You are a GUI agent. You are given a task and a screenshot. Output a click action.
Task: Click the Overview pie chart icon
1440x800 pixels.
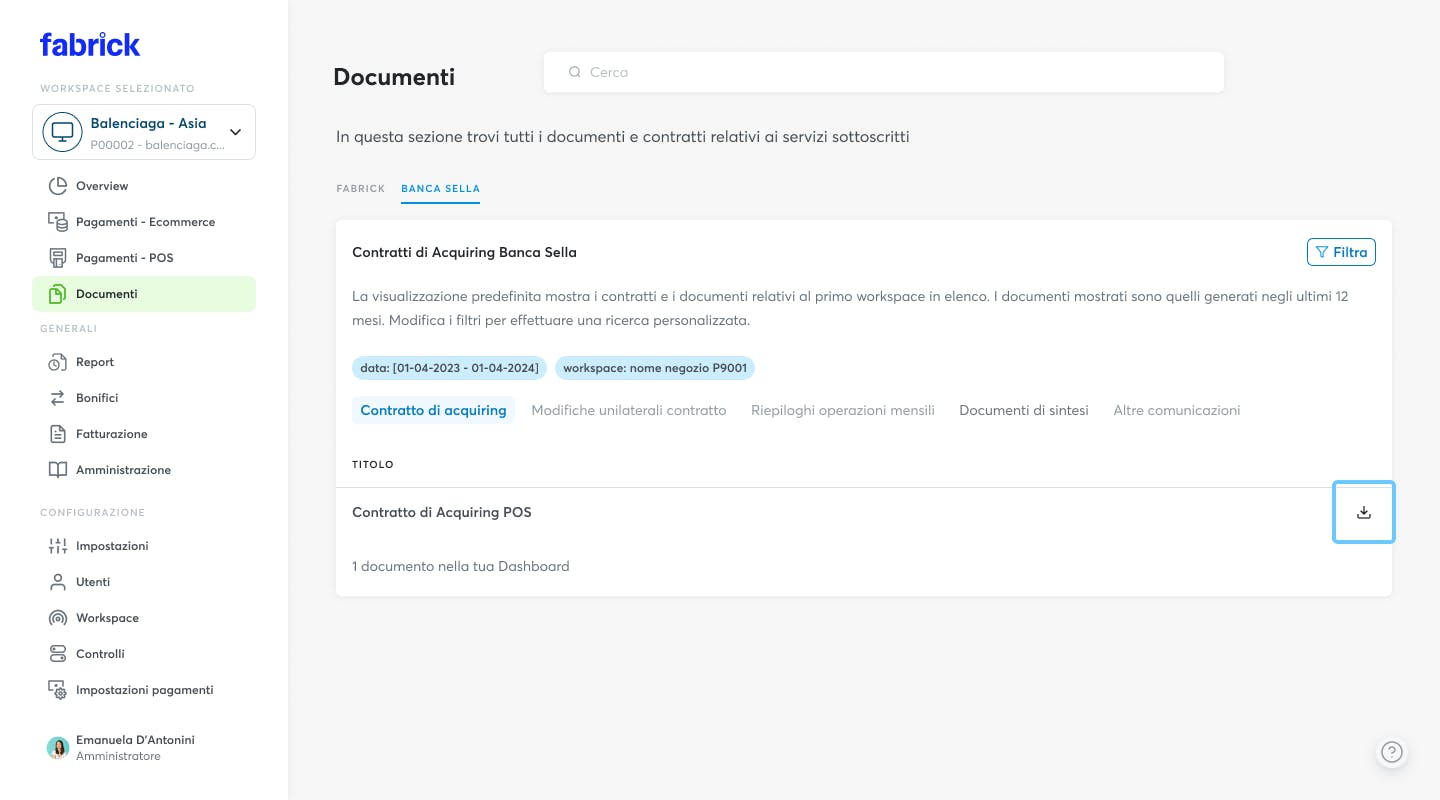pos(58,186)
